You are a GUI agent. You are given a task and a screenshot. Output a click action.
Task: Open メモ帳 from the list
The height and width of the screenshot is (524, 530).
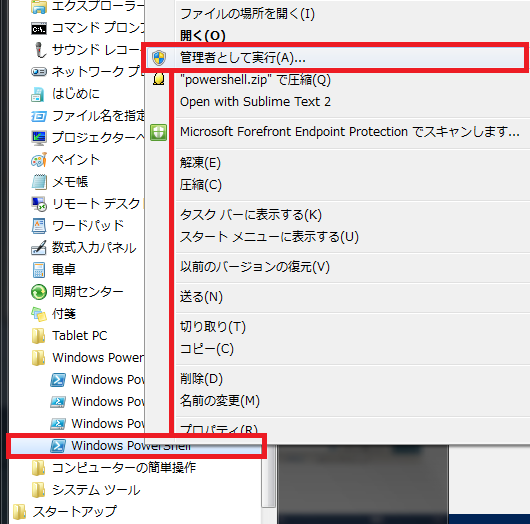click(x=70, y=182)
